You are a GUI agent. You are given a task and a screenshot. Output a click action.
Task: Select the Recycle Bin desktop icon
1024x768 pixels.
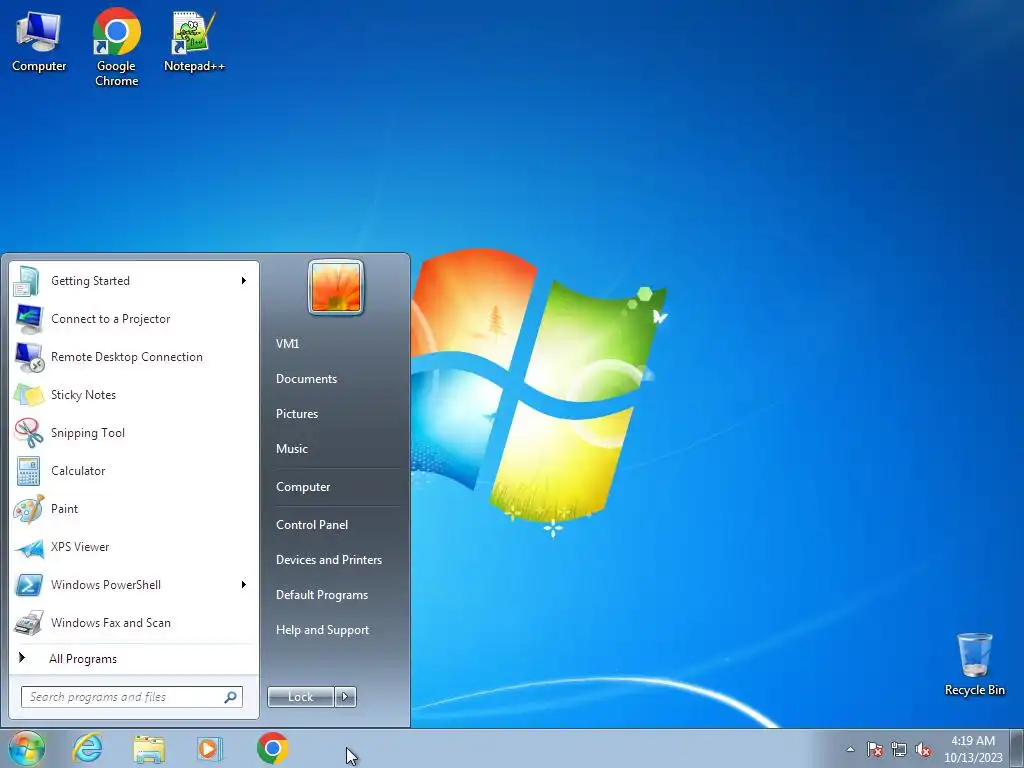974,665
